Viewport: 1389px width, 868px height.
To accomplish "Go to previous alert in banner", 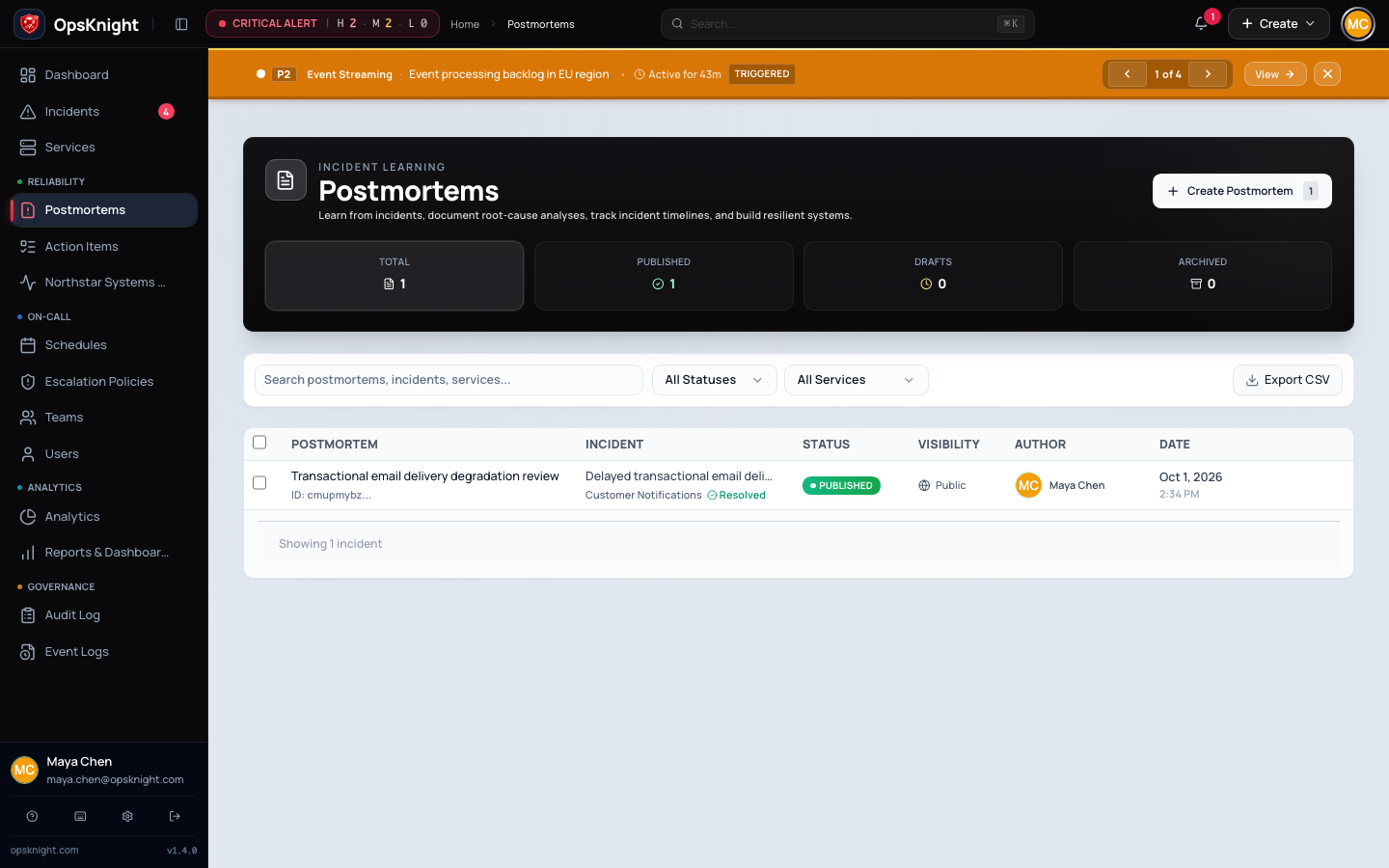I will pyautogui.click(x=1127, y=74).
